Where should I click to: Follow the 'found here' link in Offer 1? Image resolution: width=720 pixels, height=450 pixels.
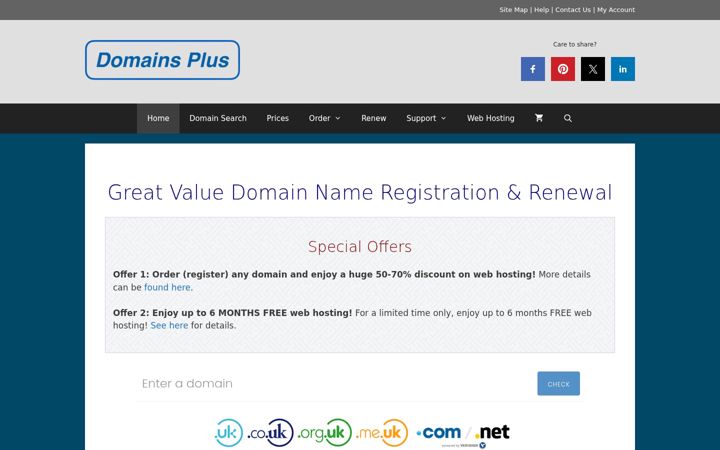(167, 287)
